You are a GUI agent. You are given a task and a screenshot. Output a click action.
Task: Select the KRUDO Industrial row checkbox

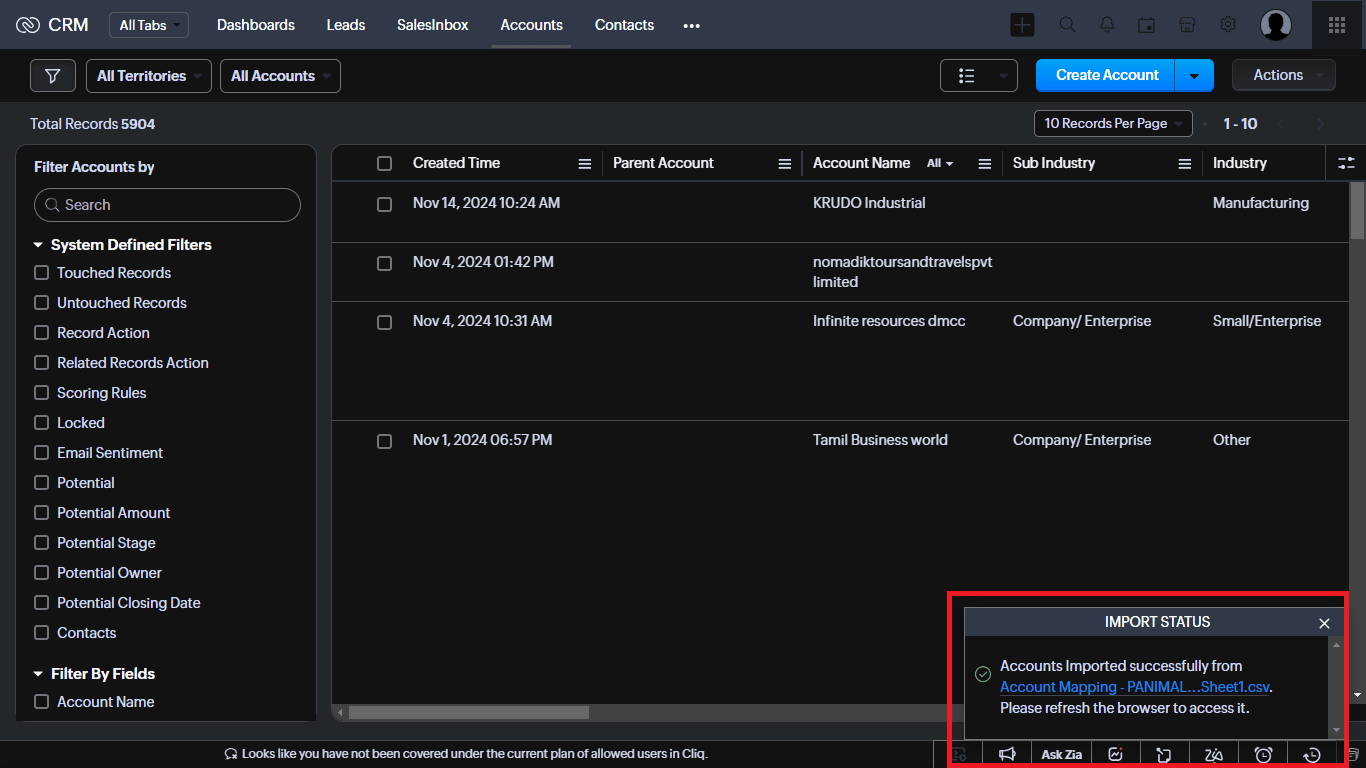click(384, 204)
